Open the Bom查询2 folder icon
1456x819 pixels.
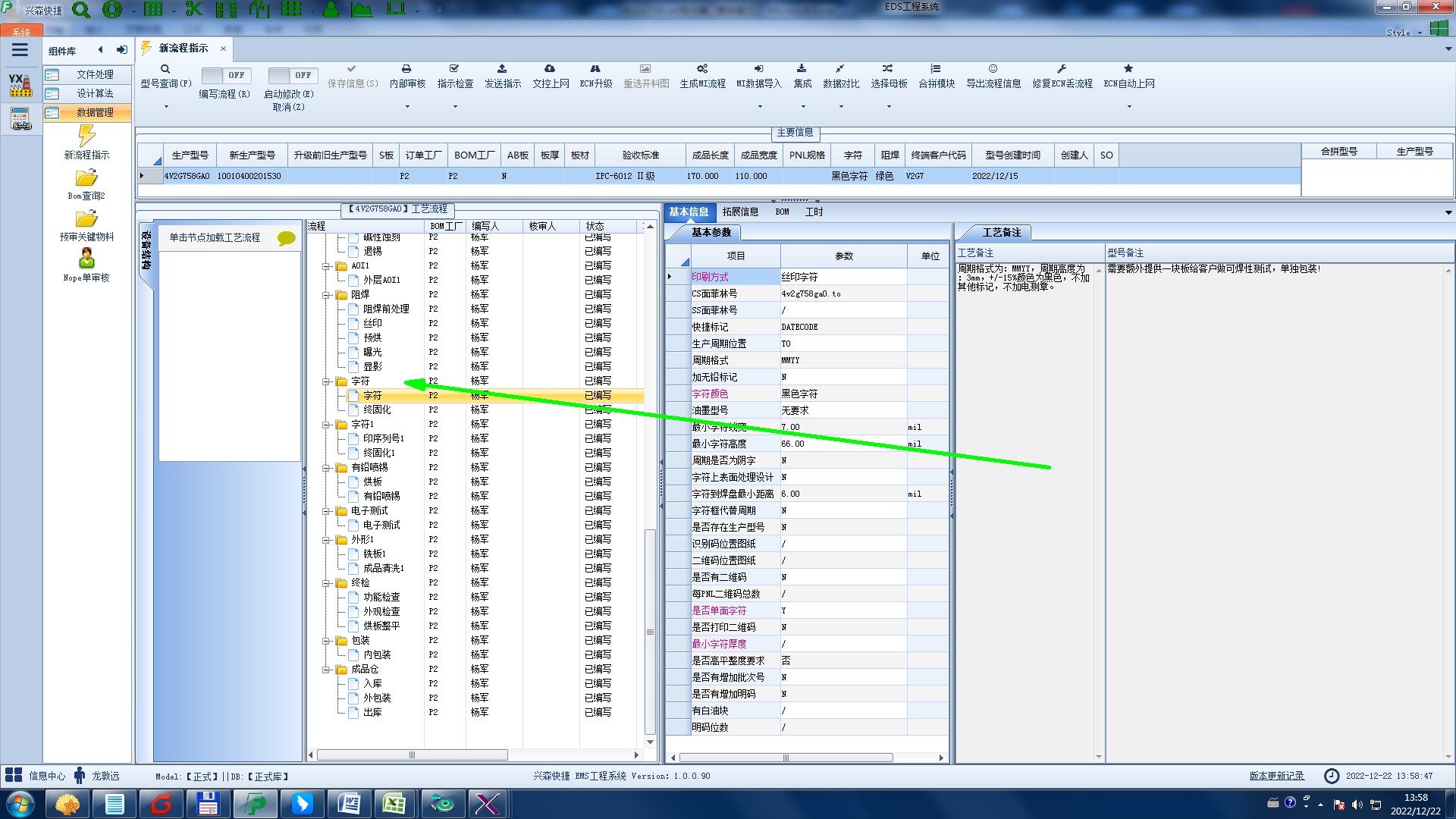[86, 178]
